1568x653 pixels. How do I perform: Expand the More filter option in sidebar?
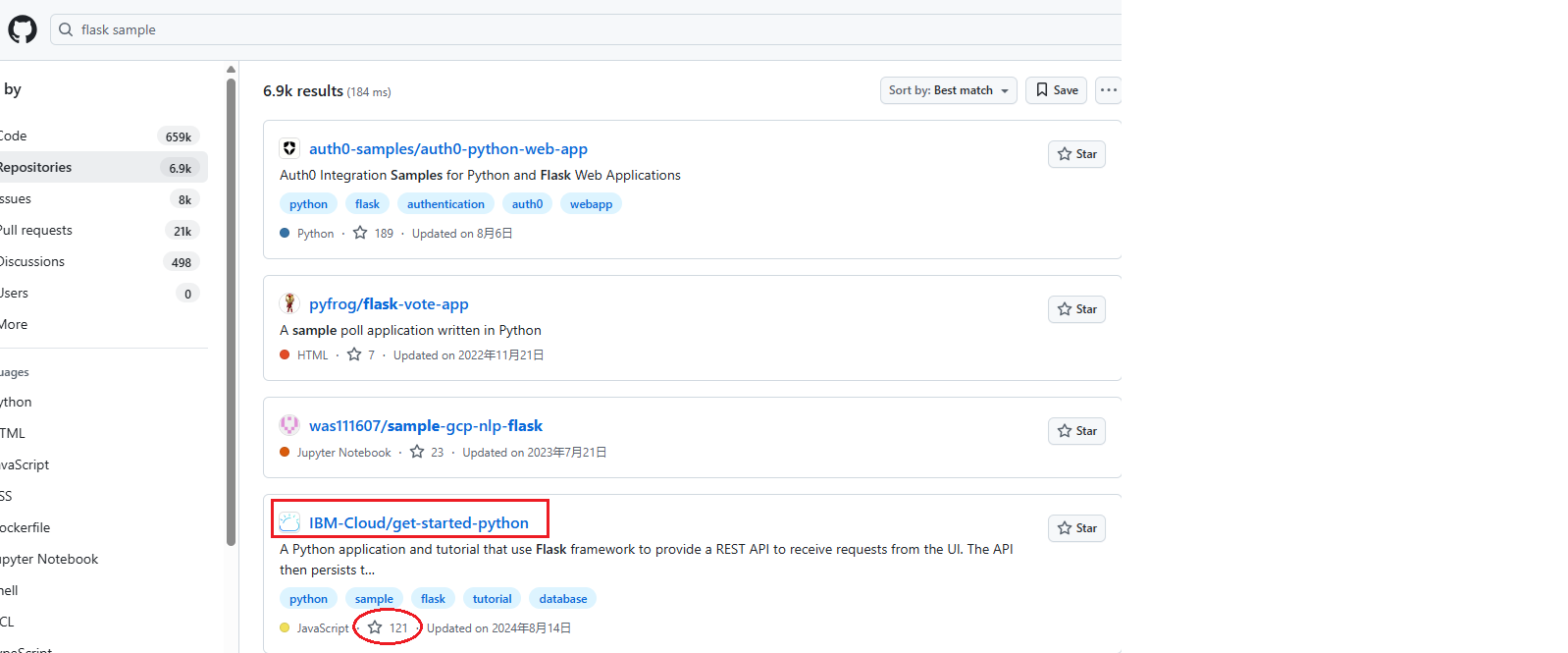[14, 324]
